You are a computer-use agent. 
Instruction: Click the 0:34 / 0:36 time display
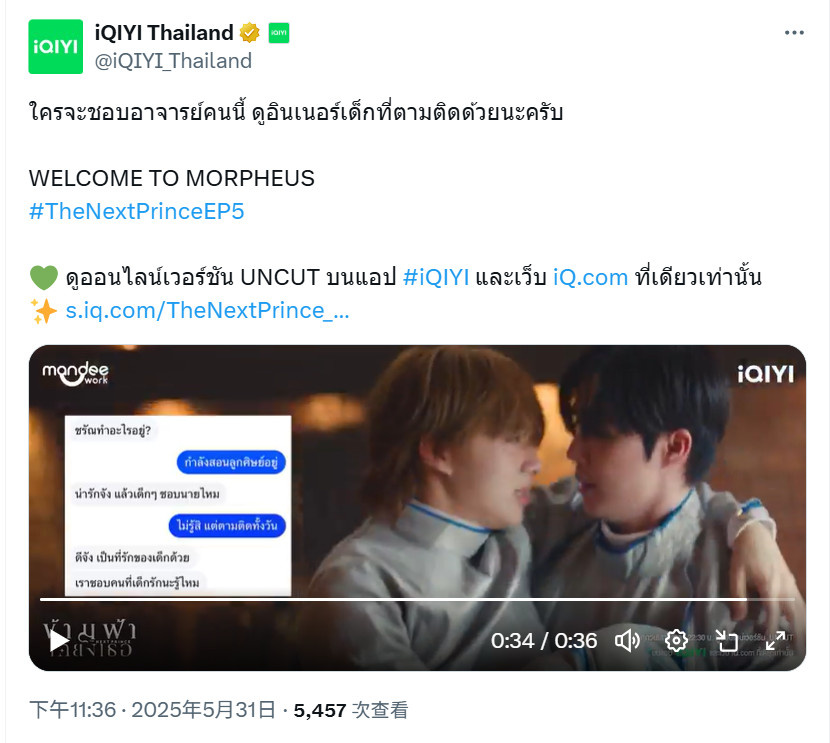(544, 641)
